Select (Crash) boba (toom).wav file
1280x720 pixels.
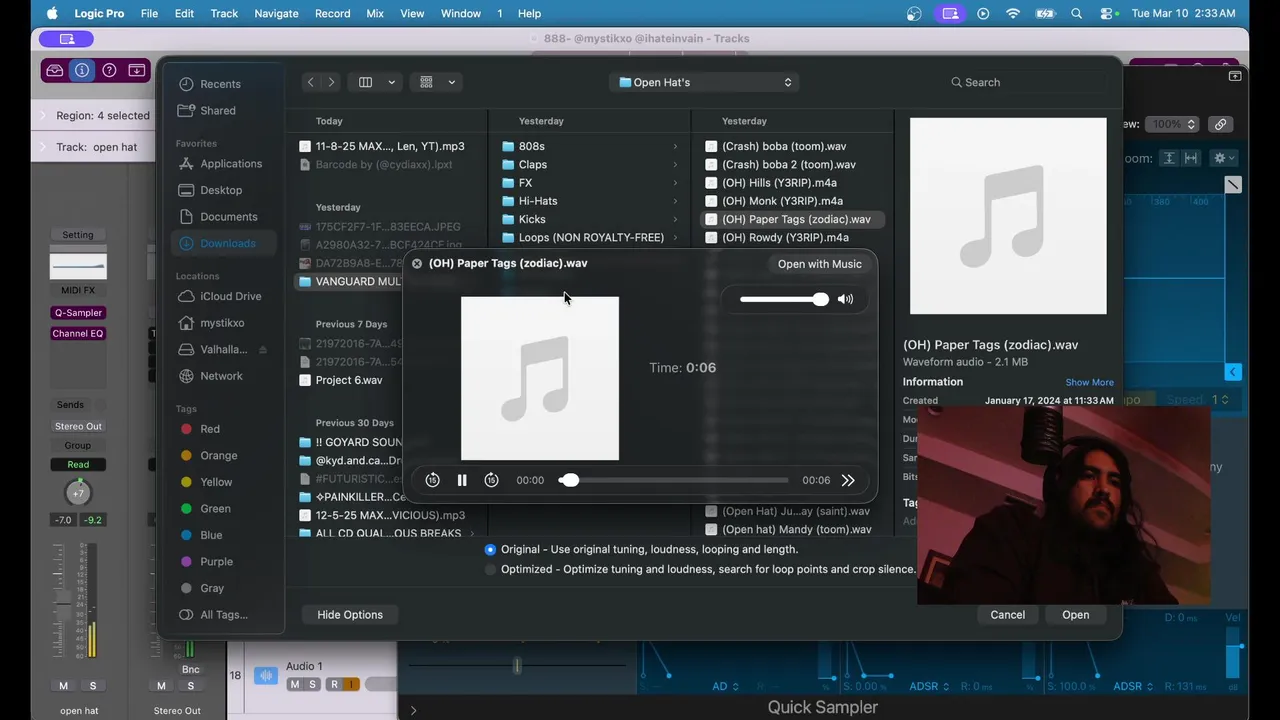click(784, 146)
